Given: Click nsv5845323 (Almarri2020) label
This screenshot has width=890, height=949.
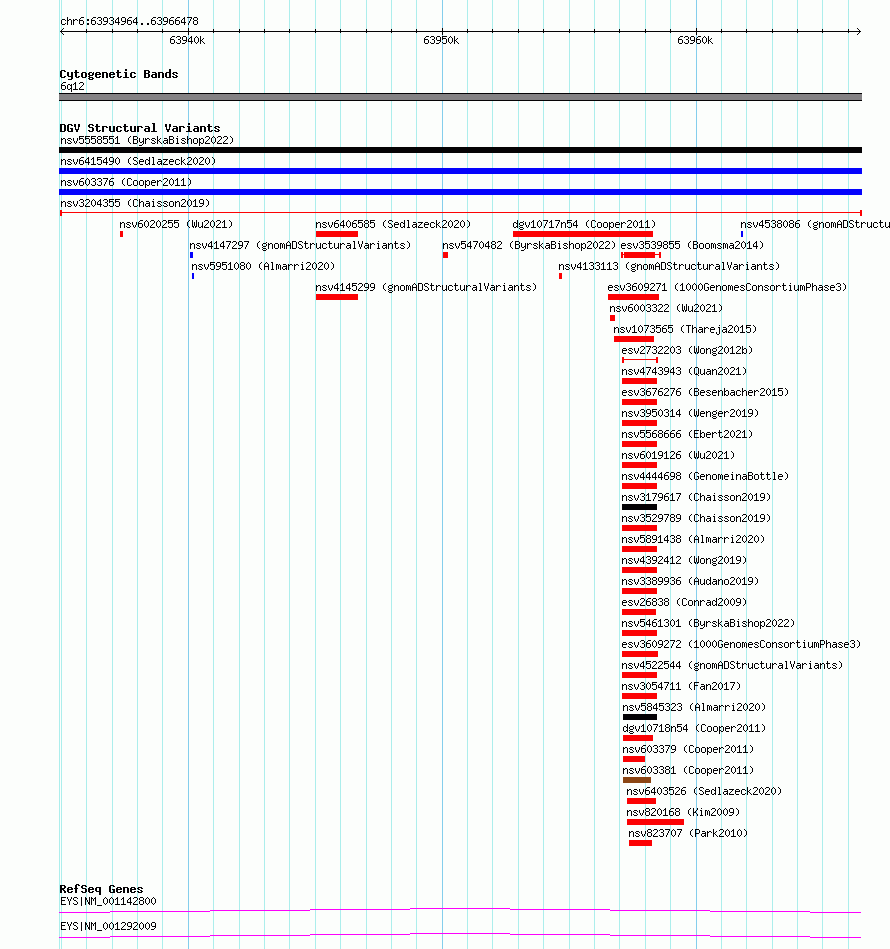Looking at the screenshot, I should click(x=695, y=707).
